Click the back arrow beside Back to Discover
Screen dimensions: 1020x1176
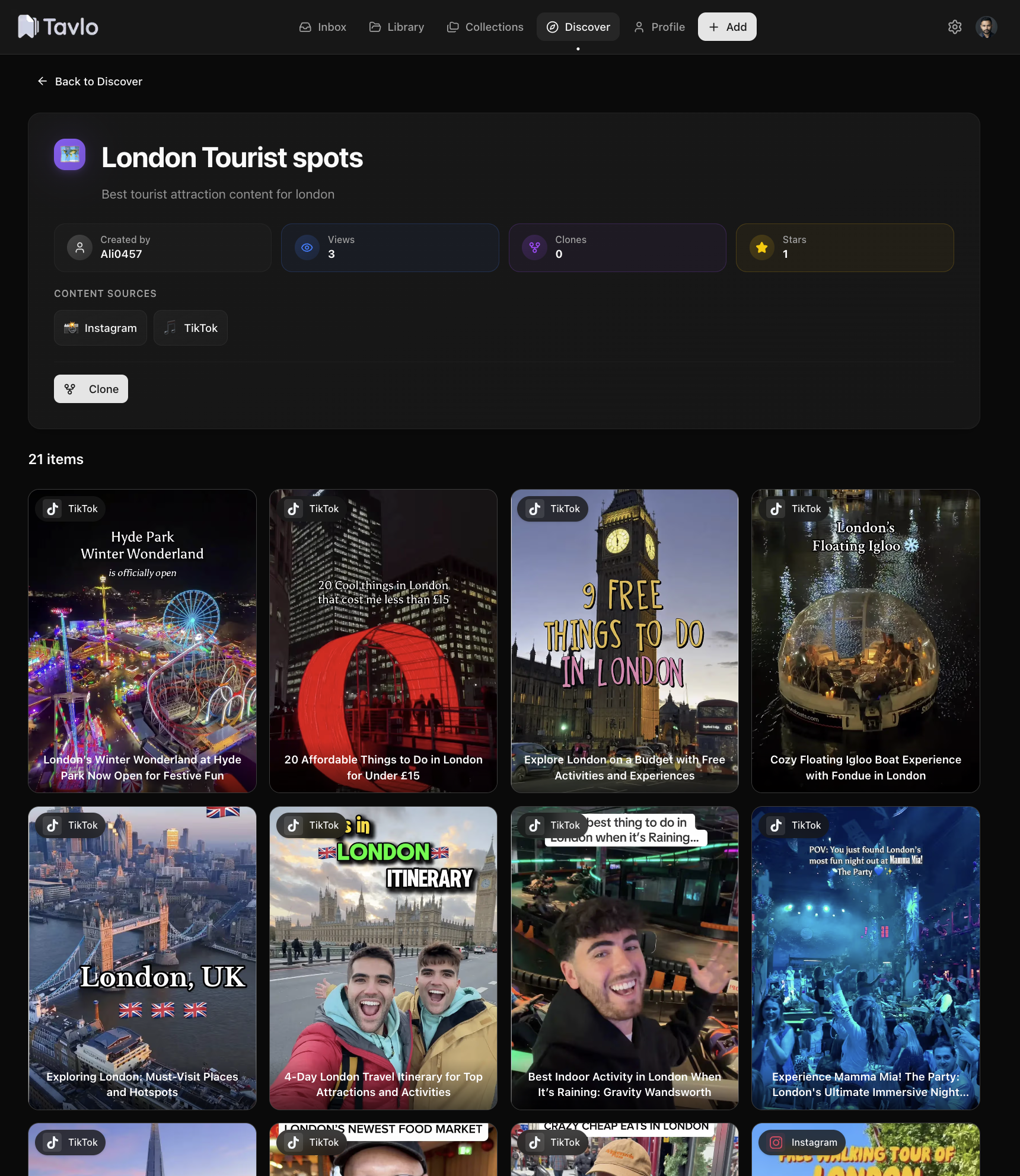(x=42, y=81)
